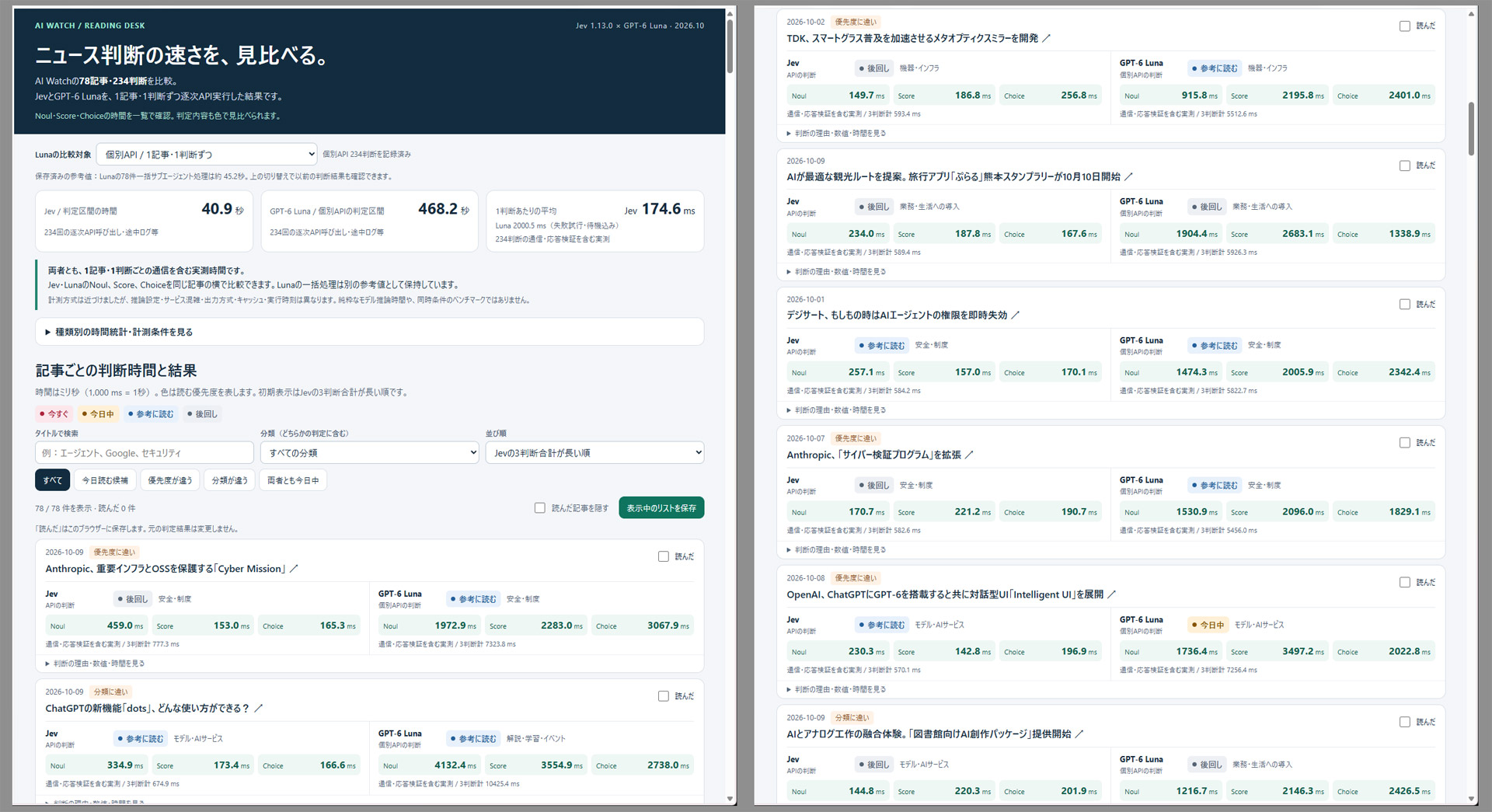
Task: Select the すべて filter tab
Action: pos(53,480)
